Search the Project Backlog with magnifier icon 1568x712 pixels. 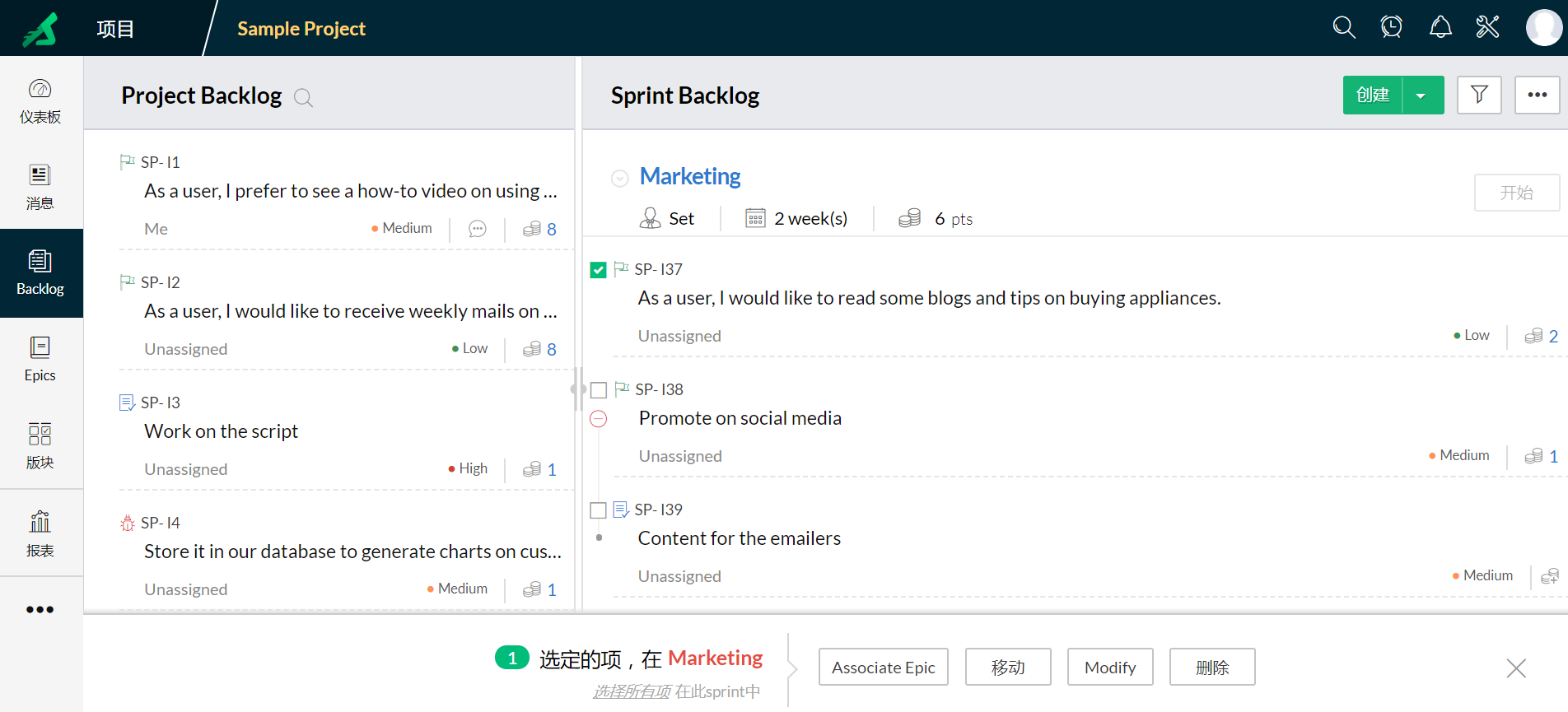(x=303, y=98)
